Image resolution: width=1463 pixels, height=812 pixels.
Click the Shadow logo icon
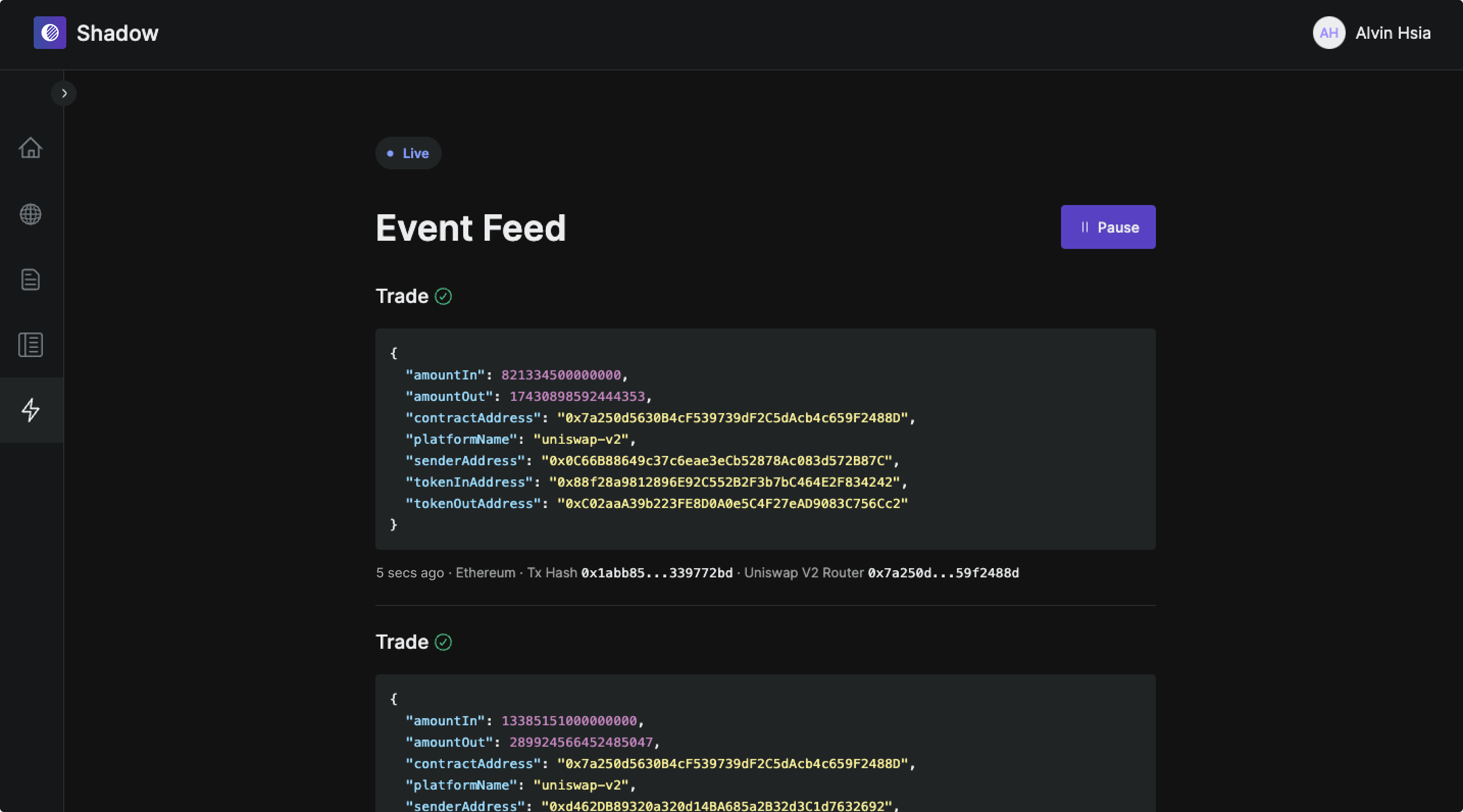(50, 33)
